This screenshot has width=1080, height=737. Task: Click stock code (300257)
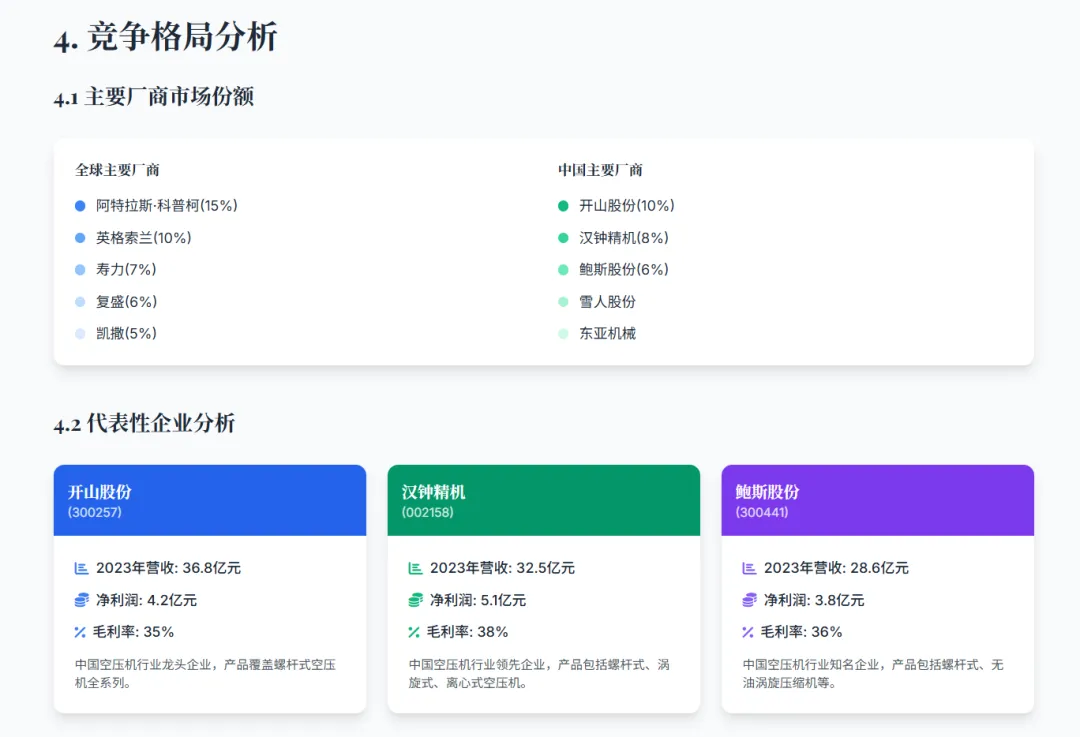click(95, 512)
